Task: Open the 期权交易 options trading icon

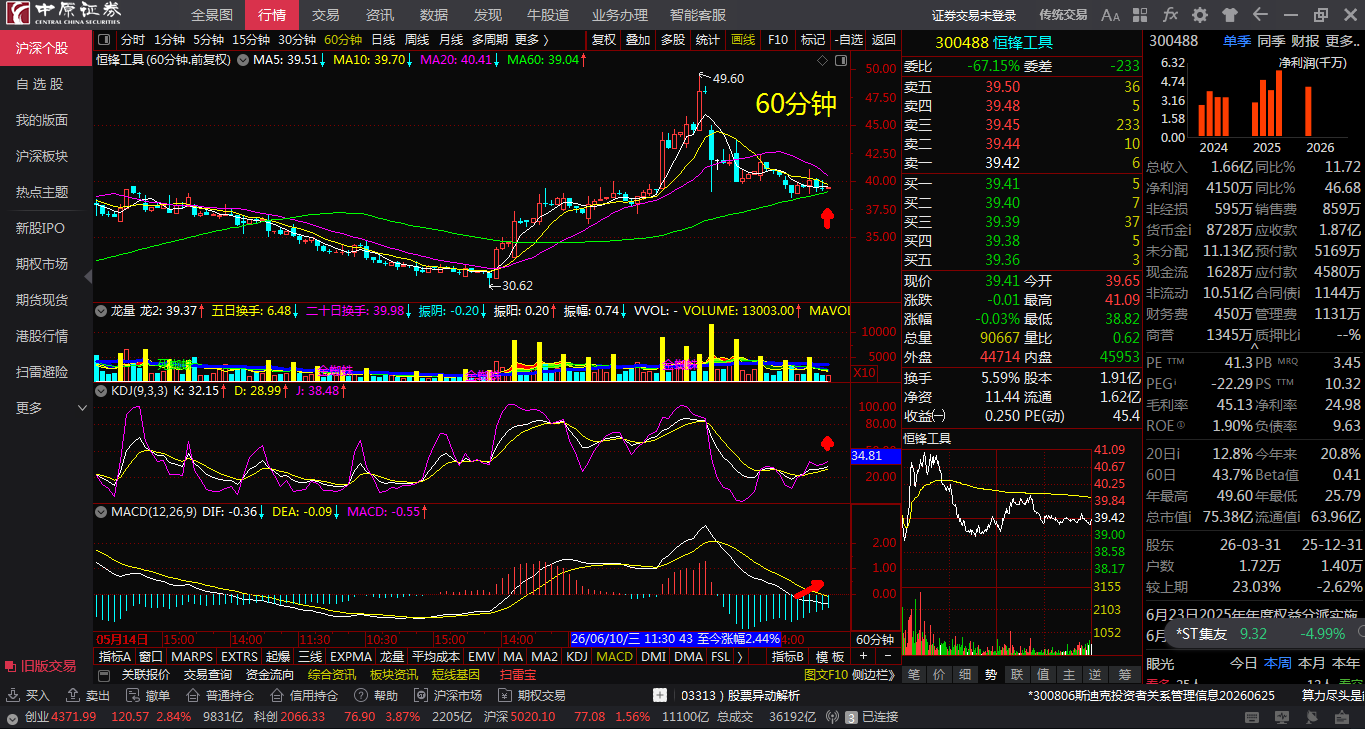Action: 506,695
